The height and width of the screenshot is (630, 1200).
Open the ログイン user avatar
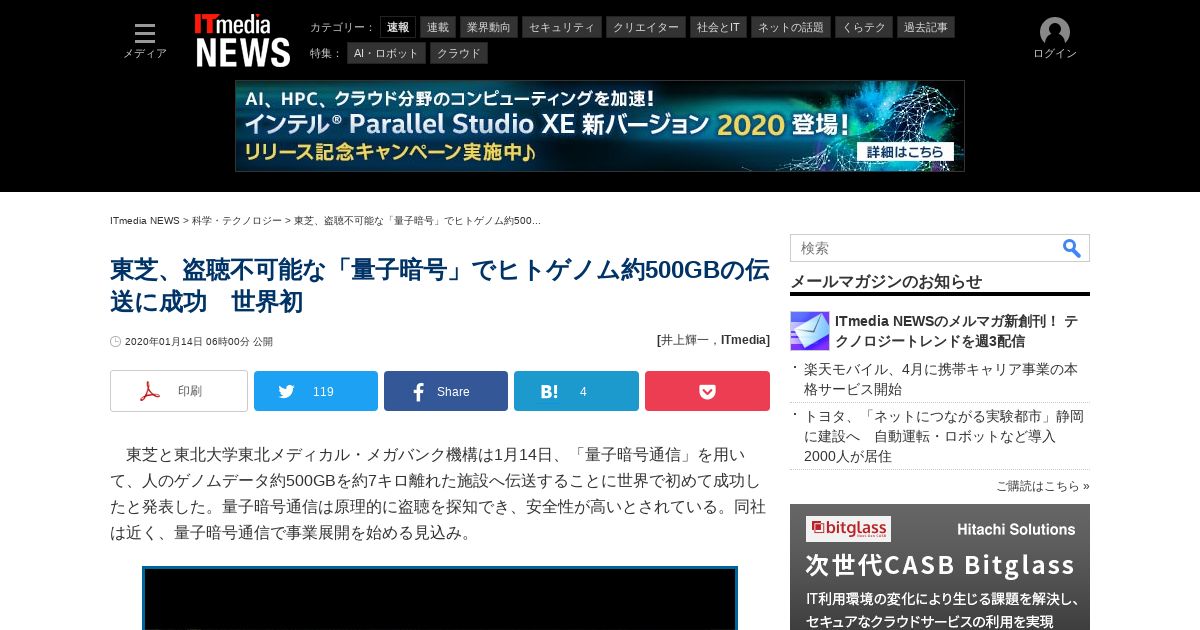pyautogui.click(x=1054, y=39)
